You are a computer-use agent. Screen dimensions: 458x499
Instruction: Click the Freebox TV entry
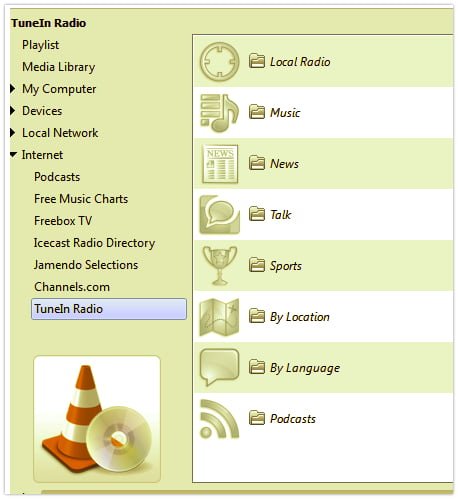coord(63,221)
